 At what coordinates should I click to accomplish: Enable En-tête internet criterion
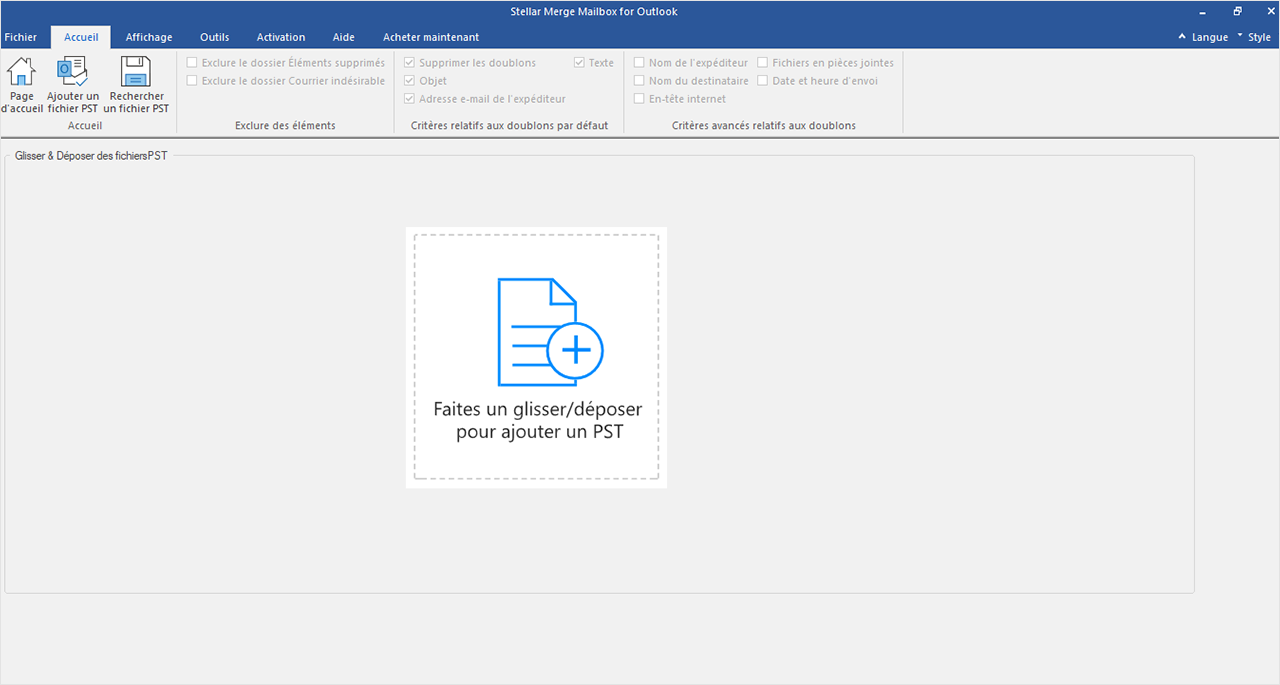[x=640, y=99]
